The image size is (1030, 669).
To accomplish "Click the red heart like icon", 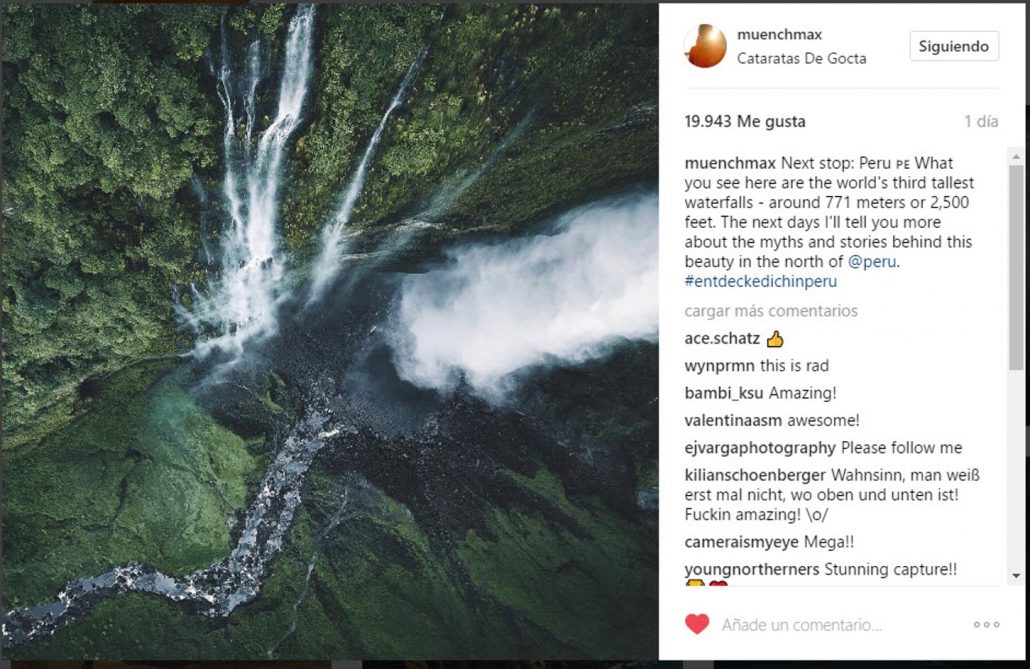I will [697, 624].
